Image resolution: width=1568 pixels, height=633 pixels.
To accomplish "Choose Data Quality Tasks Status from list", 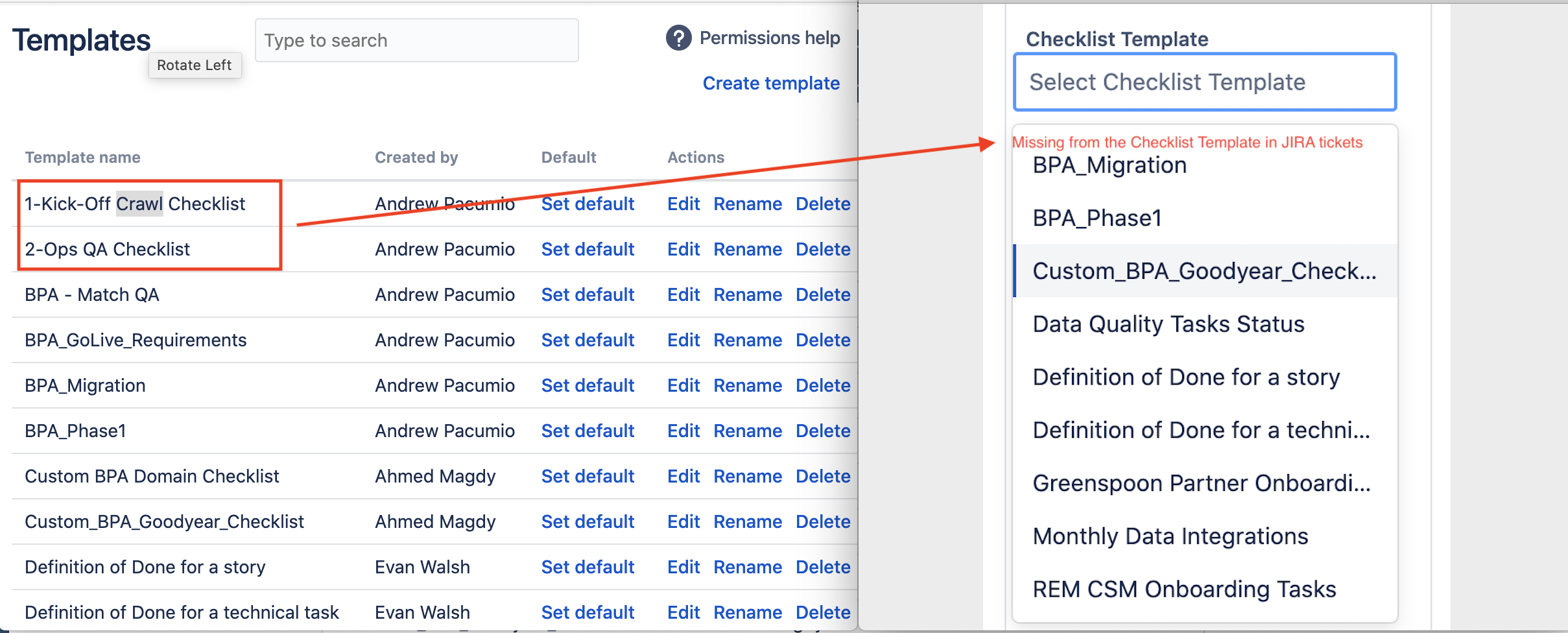I will (1168, 324).
